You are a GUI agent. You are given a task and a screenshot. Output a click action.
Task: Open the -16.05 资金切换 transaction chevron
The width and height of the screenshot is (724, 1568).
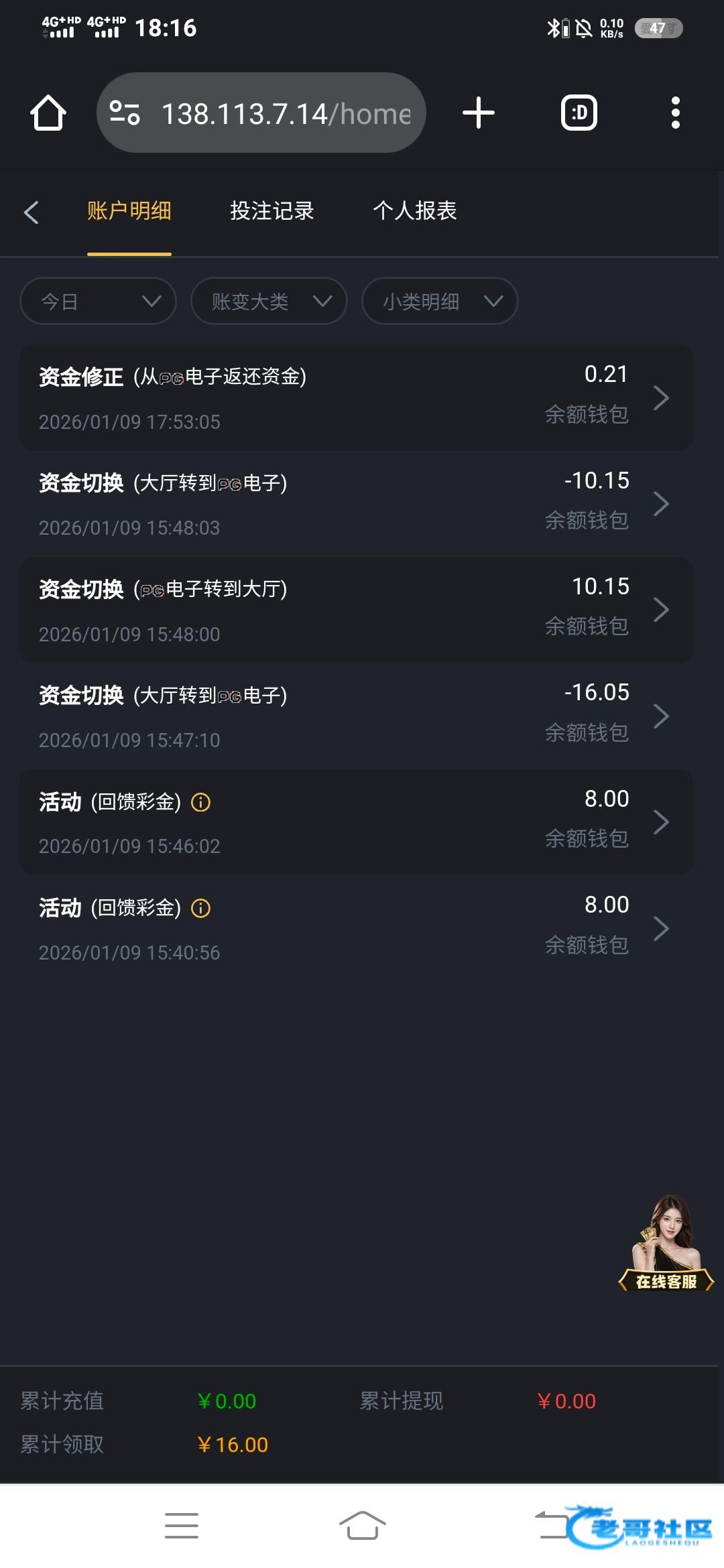(x=661, y=716)
